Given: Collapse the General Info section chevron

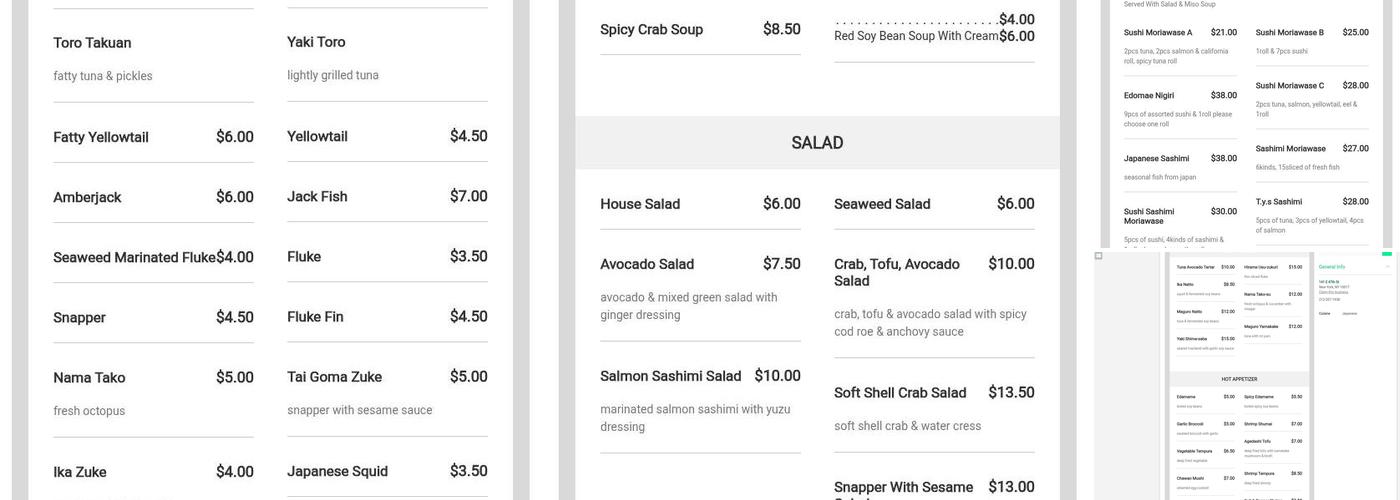Looking at the screenshot, I should point(1387,267).
